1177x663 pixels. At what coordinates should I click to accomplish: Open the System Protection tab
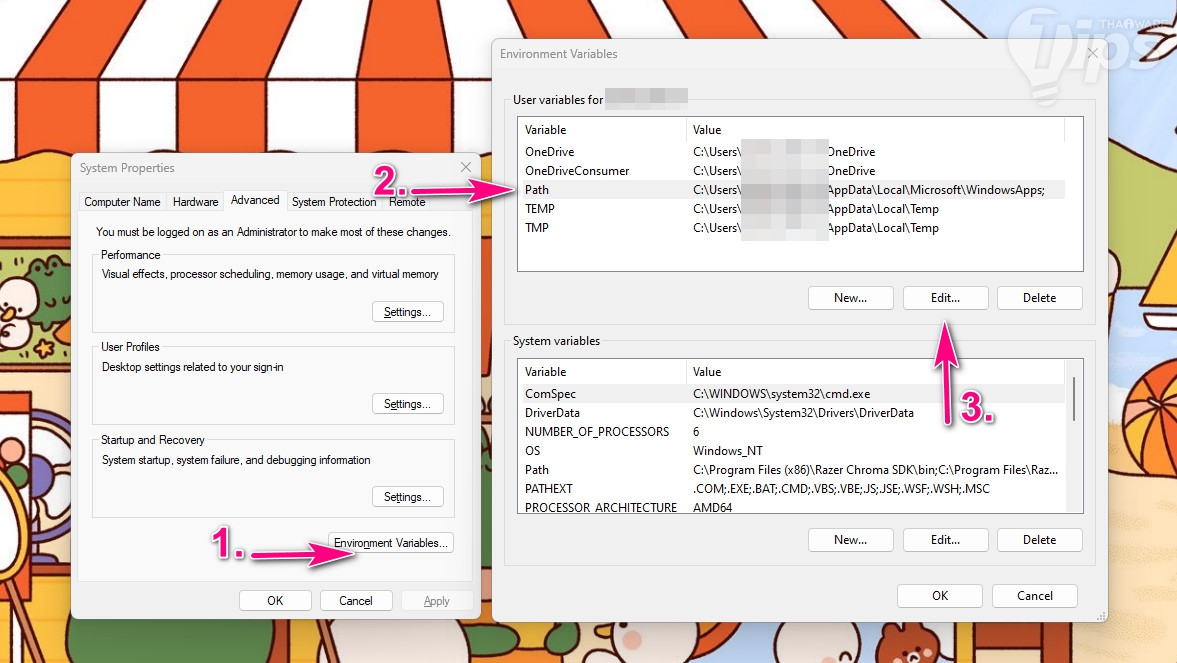point(334,201)
